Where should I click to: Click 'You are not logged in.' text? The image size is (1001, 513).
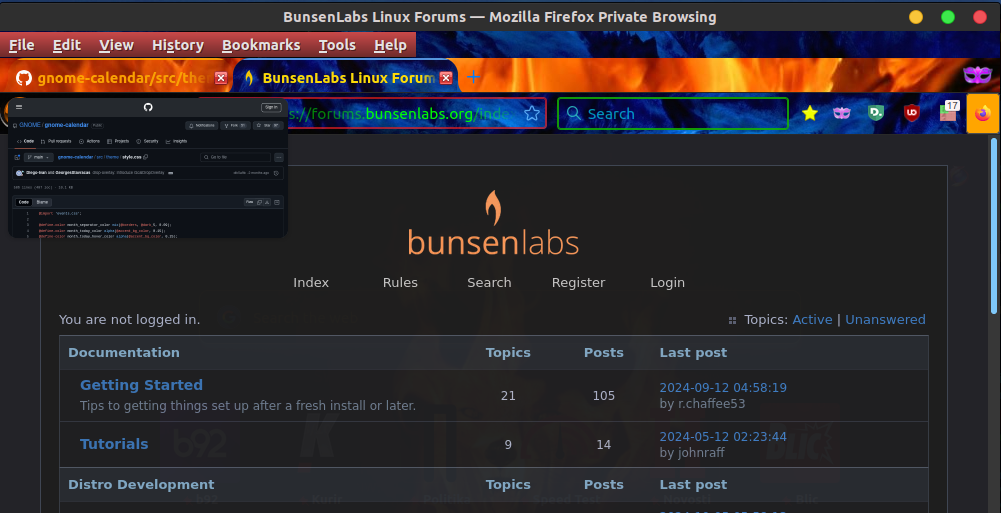pyautogui.click(x=130, y=320)
